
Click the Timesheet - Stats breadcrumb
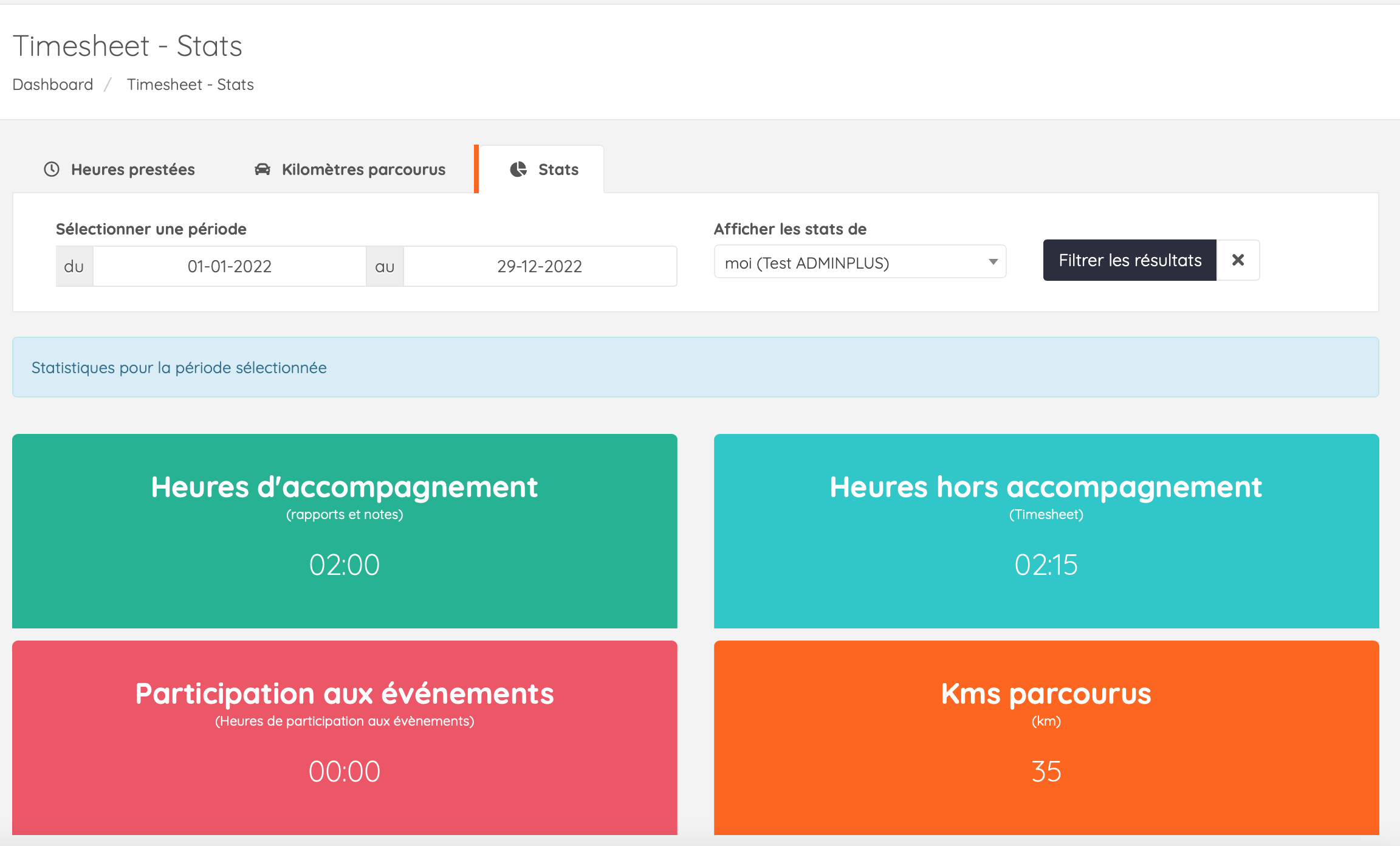(190, 84)
